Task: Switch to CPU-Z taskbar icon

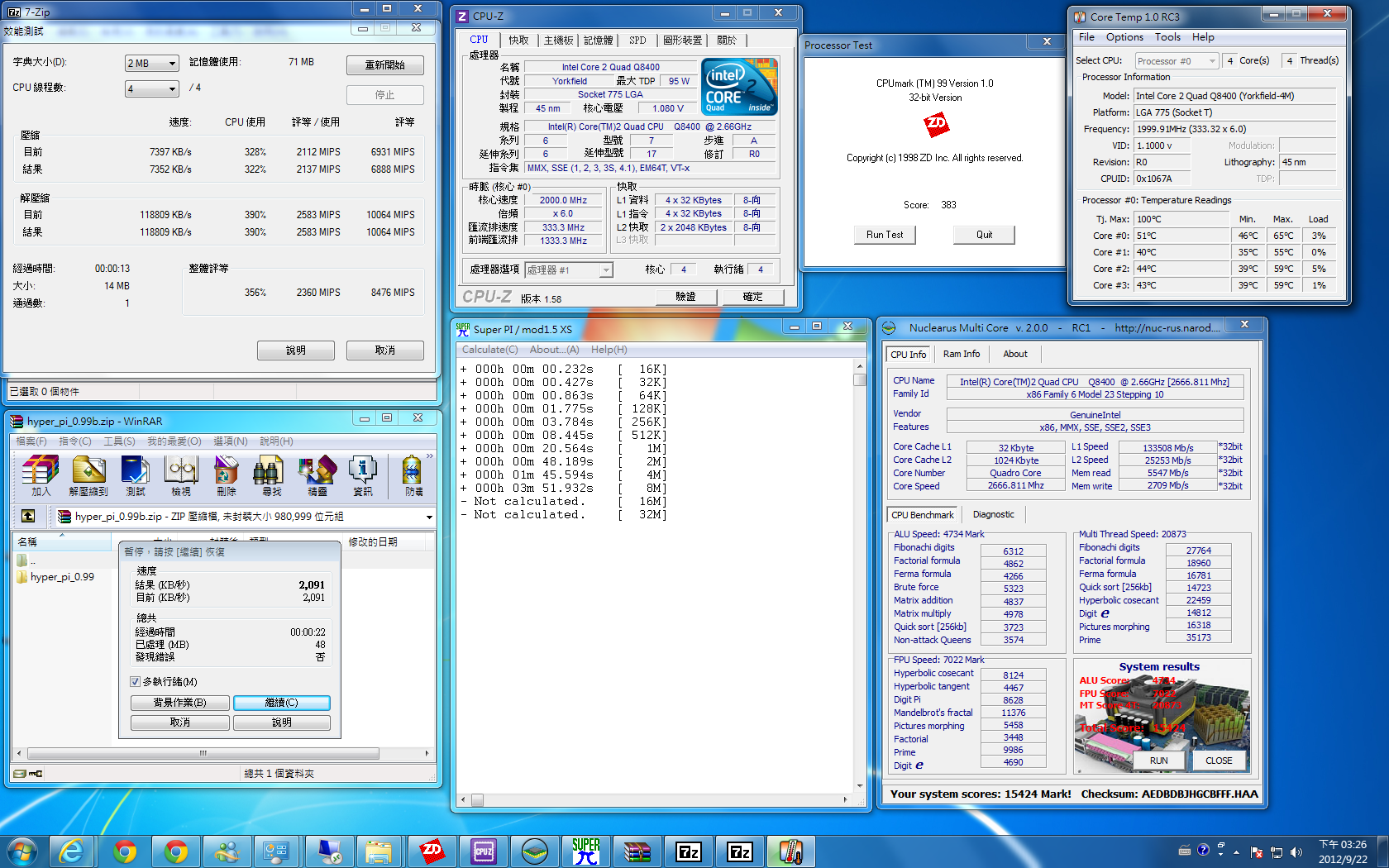Action: pyautogui.click(x=483, y=851)
